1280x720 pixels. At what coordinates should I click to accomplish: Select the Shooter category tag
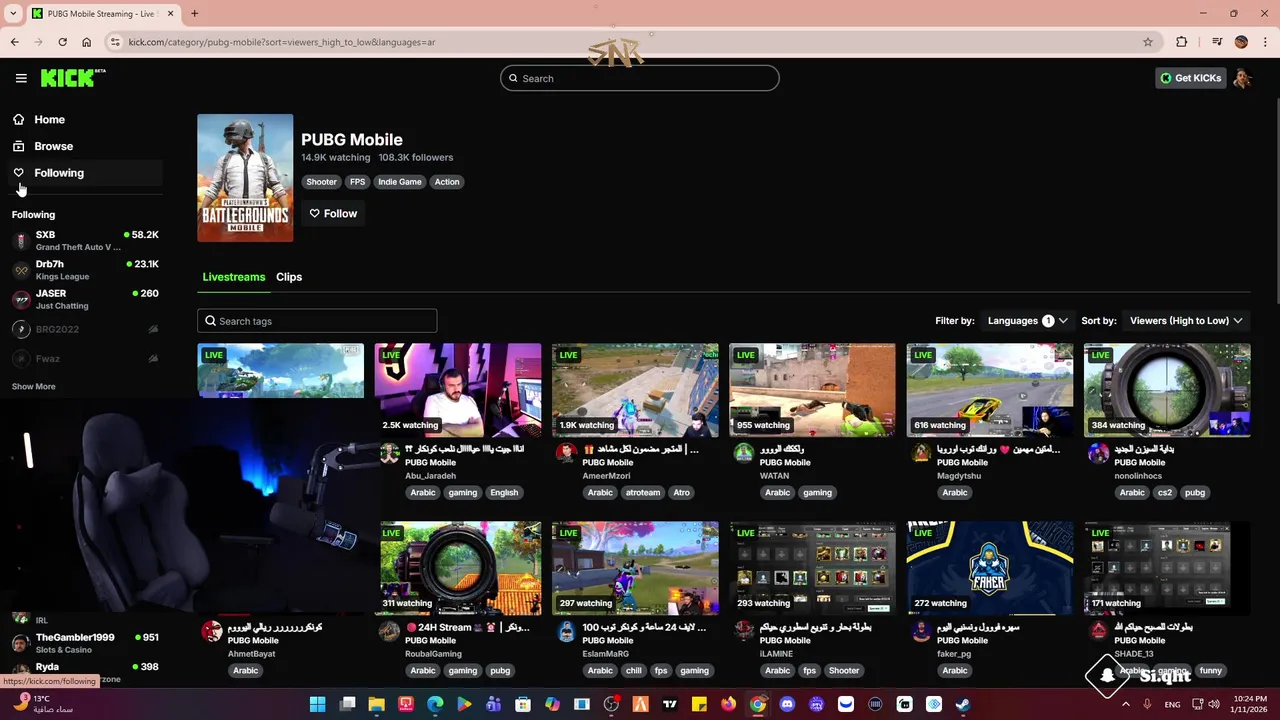(x=321, y=182)
